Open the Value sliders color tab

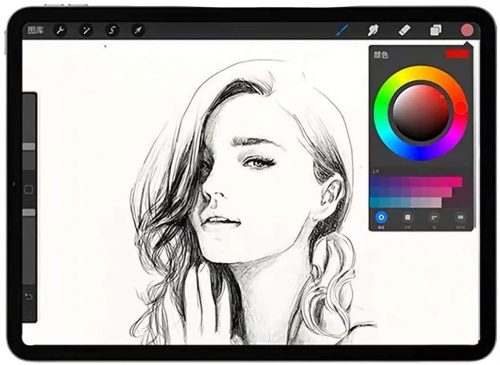[x=434, y=218]
